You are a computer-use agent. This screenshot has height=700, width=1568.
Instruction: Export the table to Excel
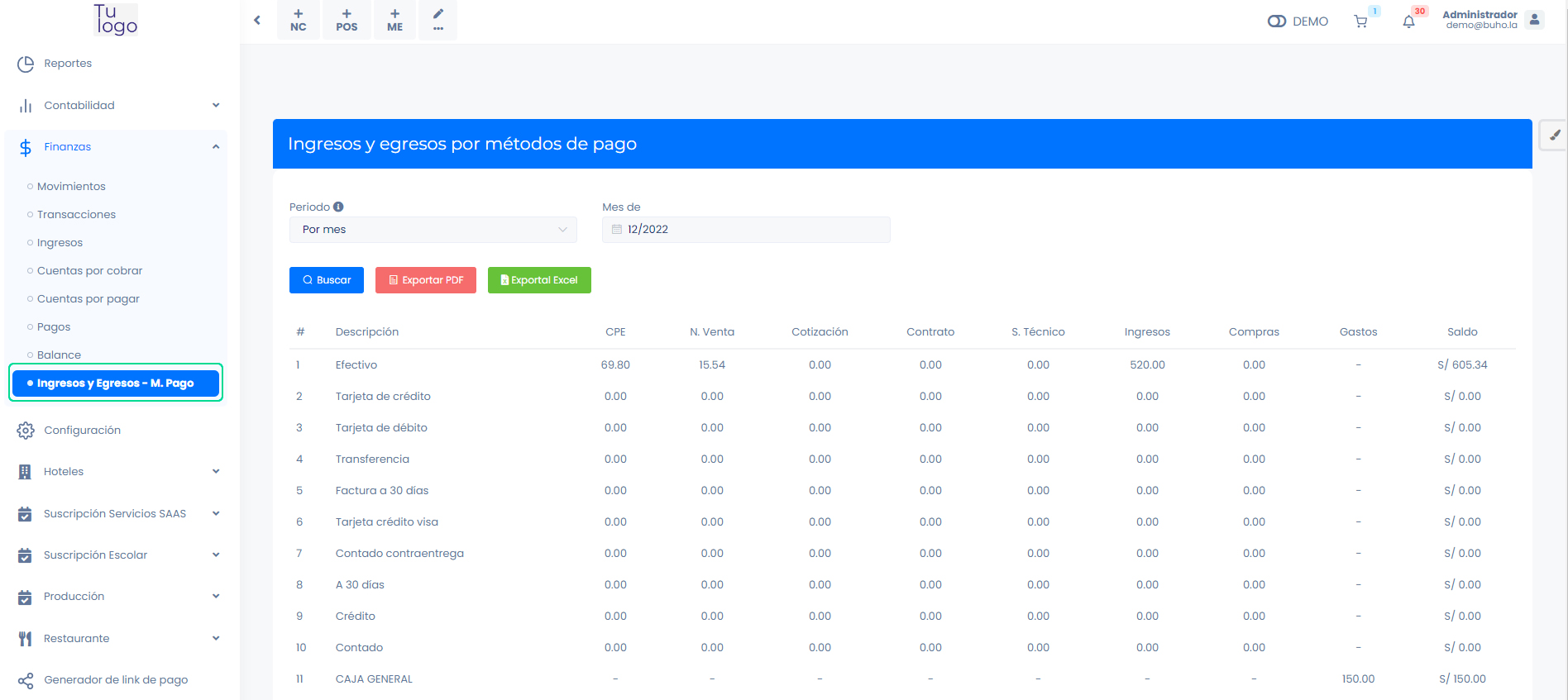pyautogui.click(x=538, y=280)
